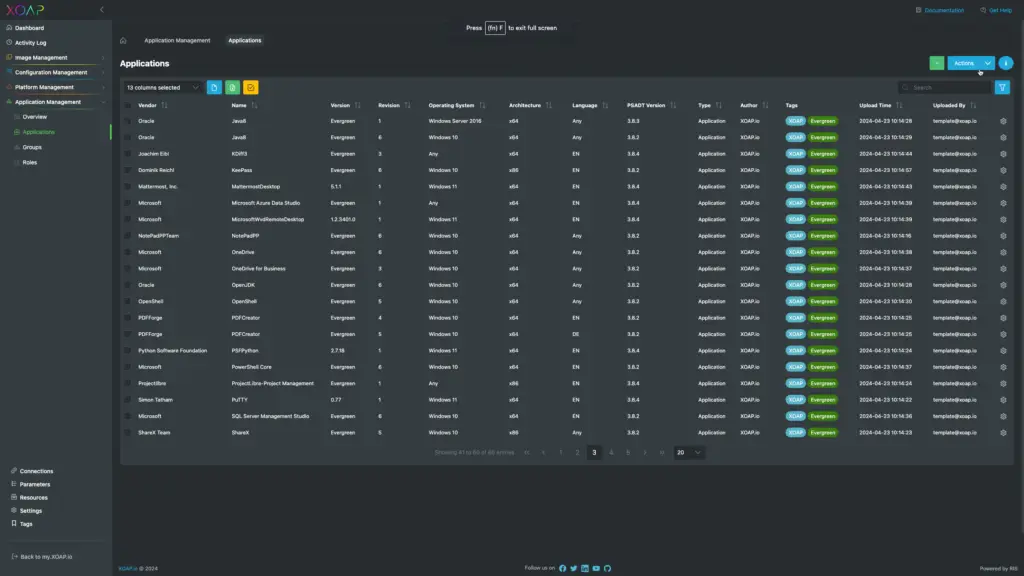Open the 13 columns selected dropdown
Screen dimensions: 1024x576
(163, 88)
